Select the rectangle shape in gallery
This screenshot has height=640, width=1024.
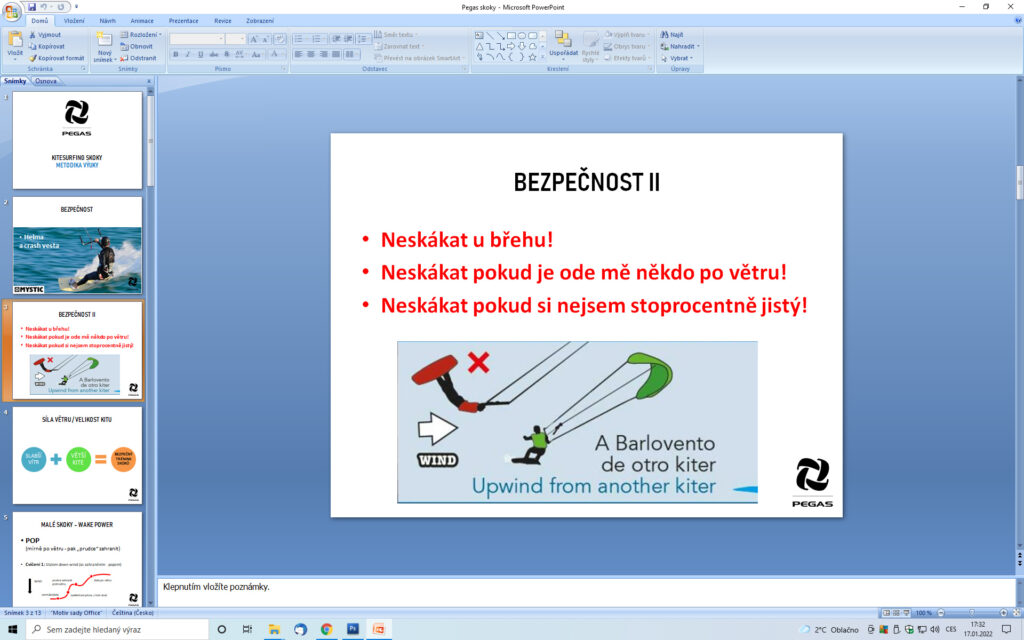tap(511, 35)
